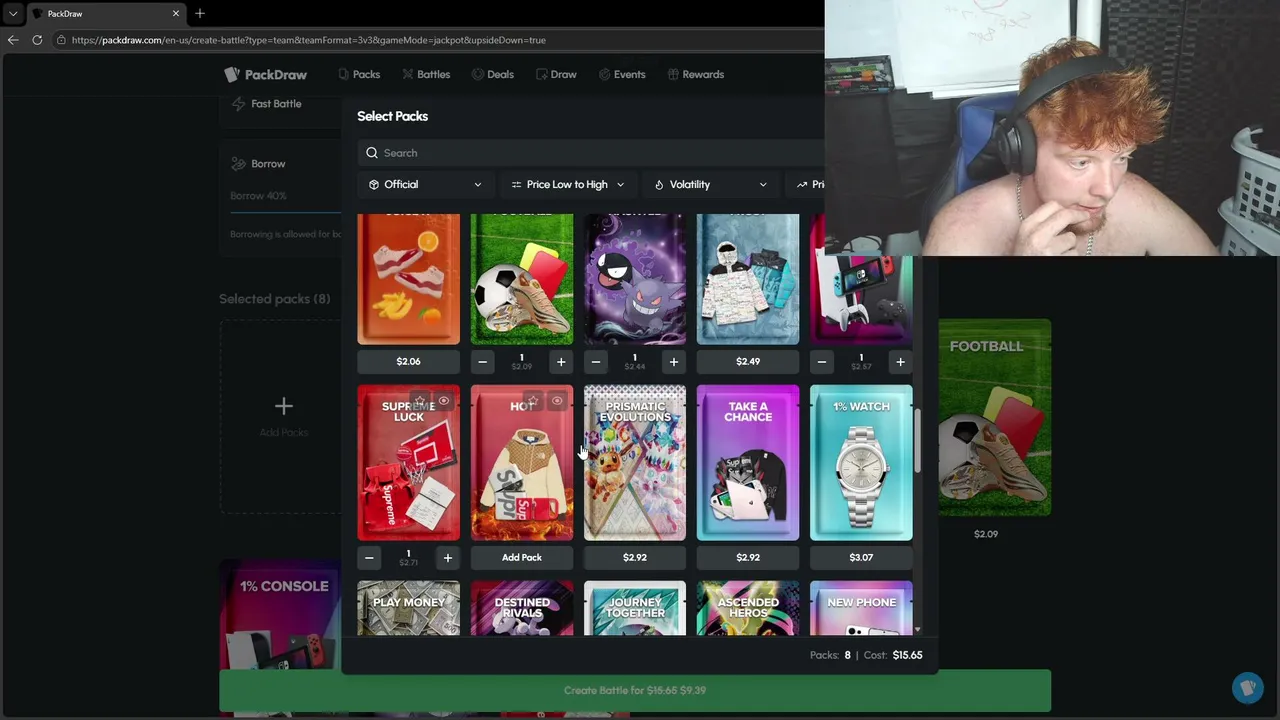
Task: Preview the Supreme Luck pack with the eye
Action: tap(444, 401)
